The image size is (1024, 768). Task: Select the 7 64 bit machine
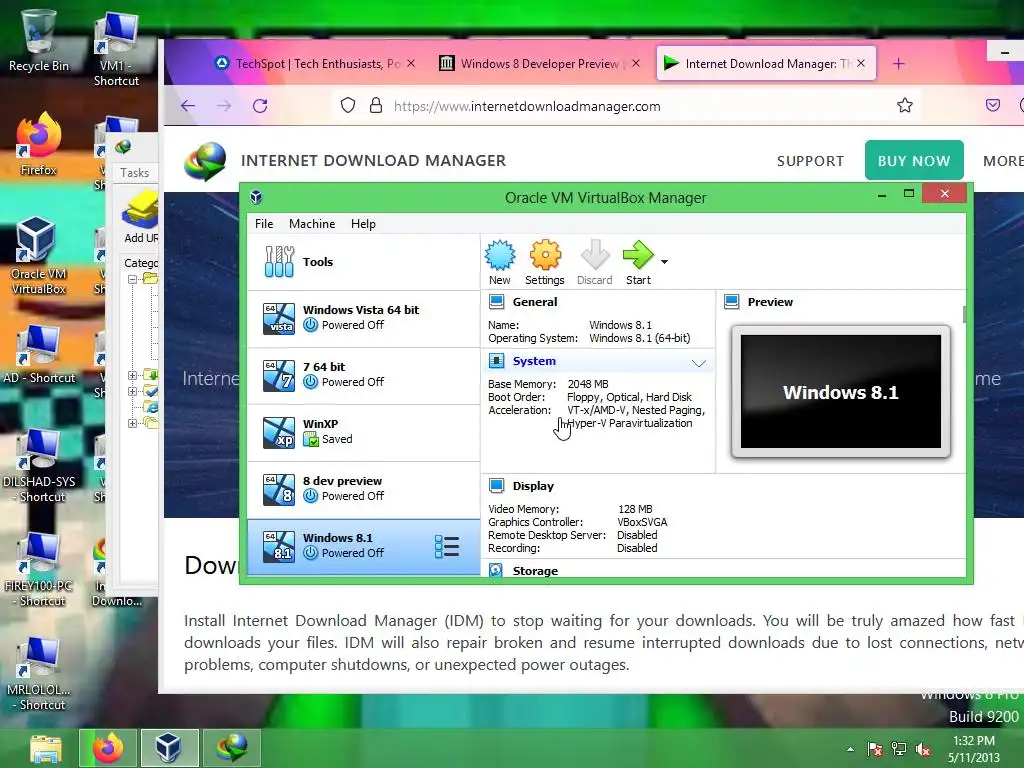[363, 375]
